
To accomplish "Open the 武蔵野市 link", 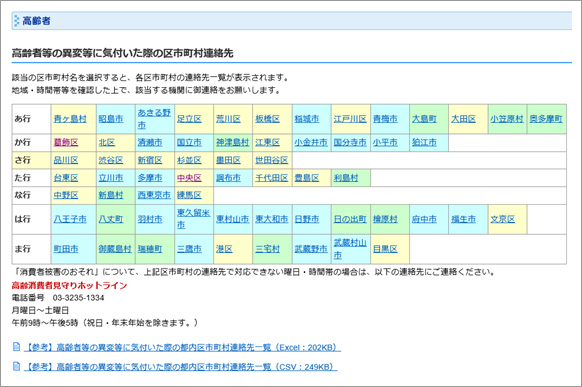I will (x=311, y=249).
